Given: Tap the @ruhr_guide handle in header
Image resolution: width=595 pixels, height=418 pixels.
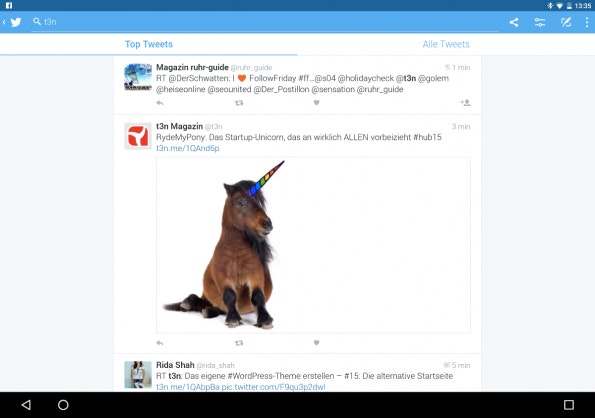Looking at the screenshot, I should (x=252, y=68).
